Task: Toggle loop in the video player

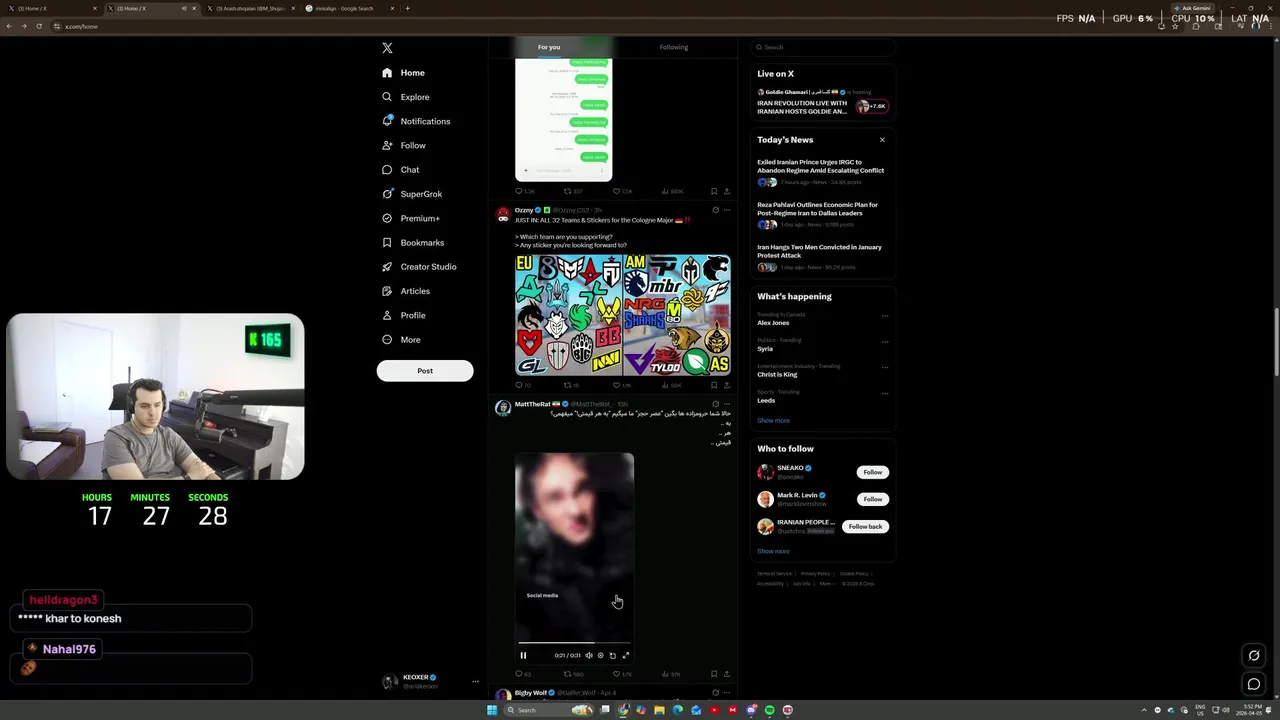Action: point(612,656)
